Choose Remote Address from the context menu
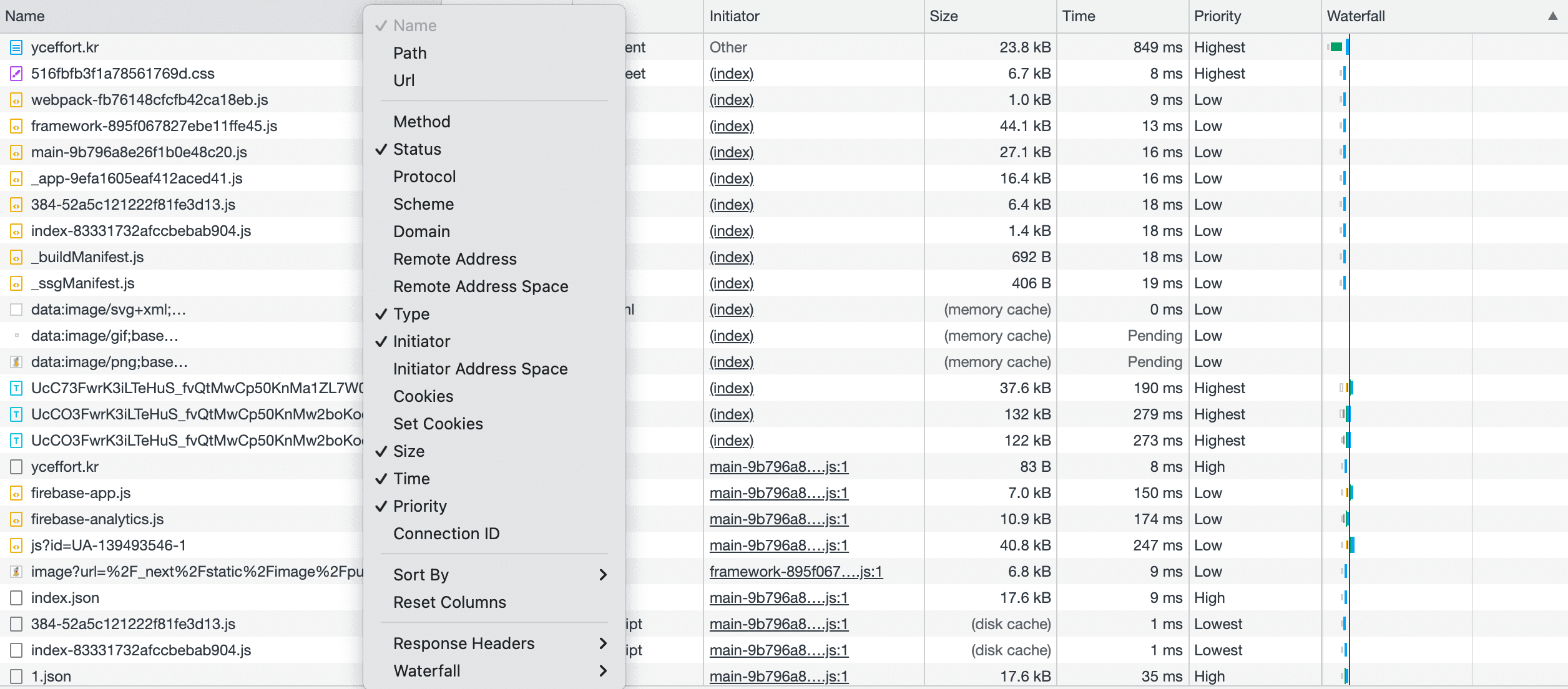The image size is (1568, 689). tap(454, 258)
